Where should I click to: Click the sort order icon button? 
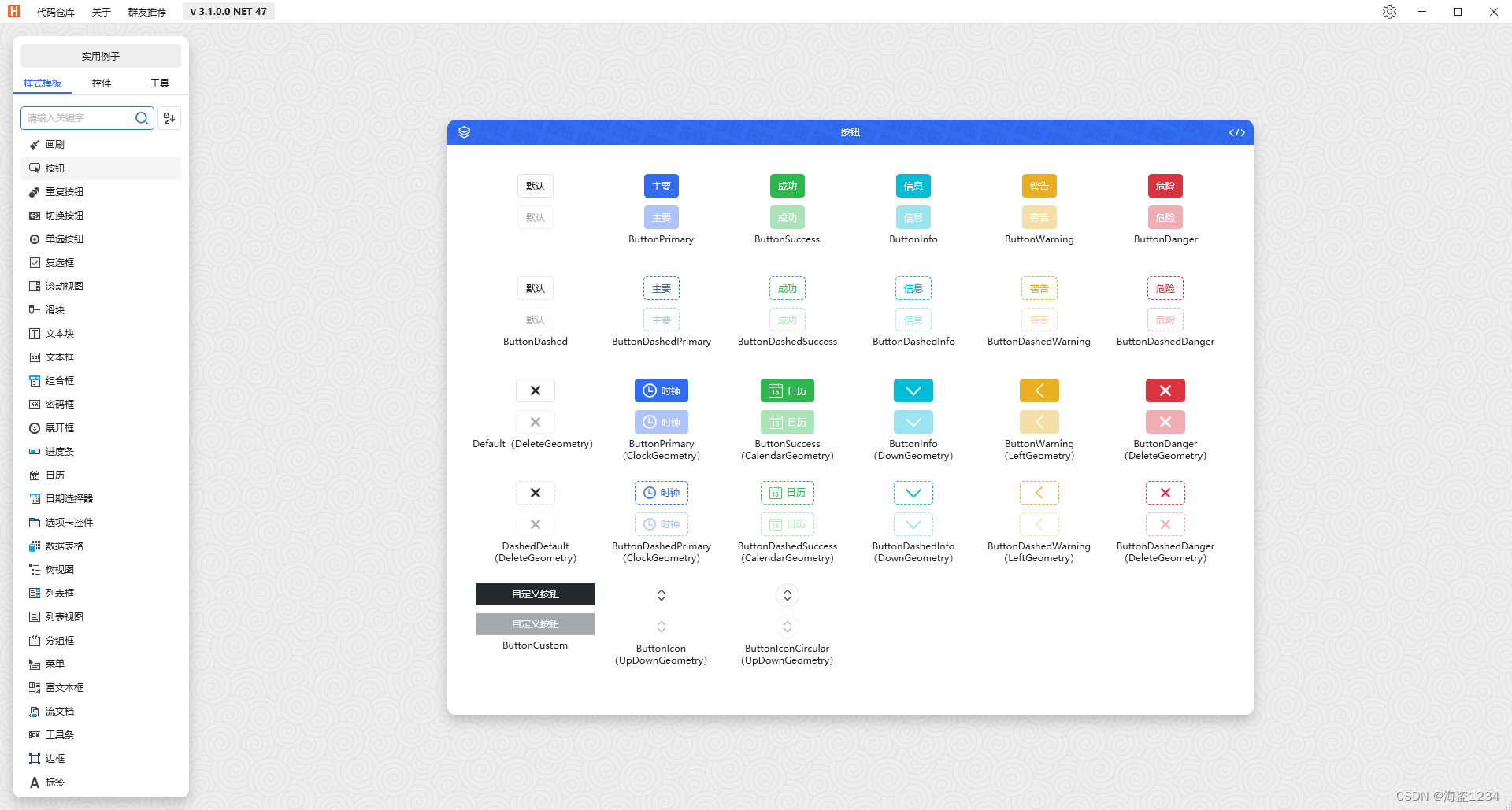pyautogui.click(x=169, y=118)
